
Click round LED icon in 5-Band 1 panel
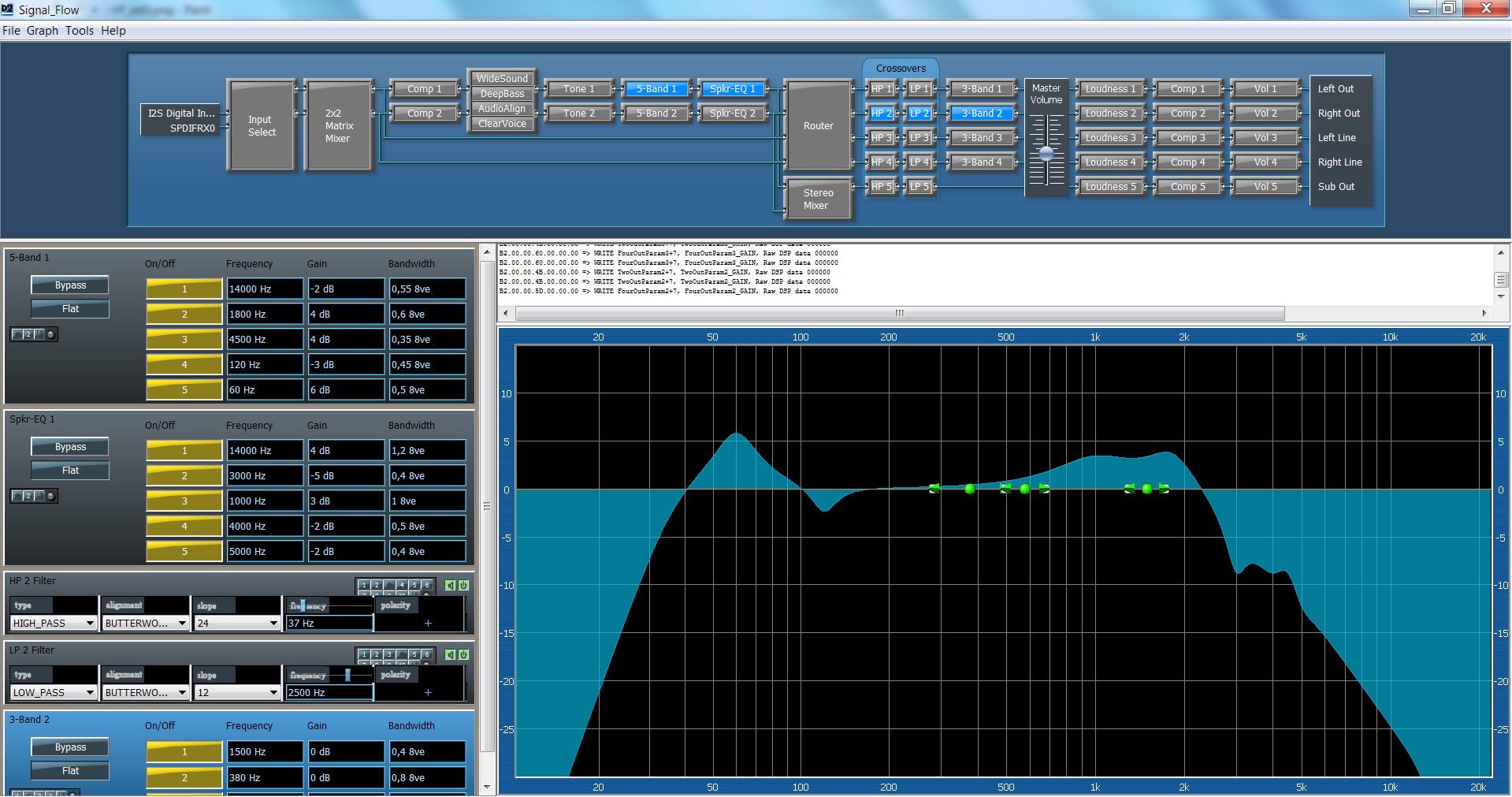50,334
